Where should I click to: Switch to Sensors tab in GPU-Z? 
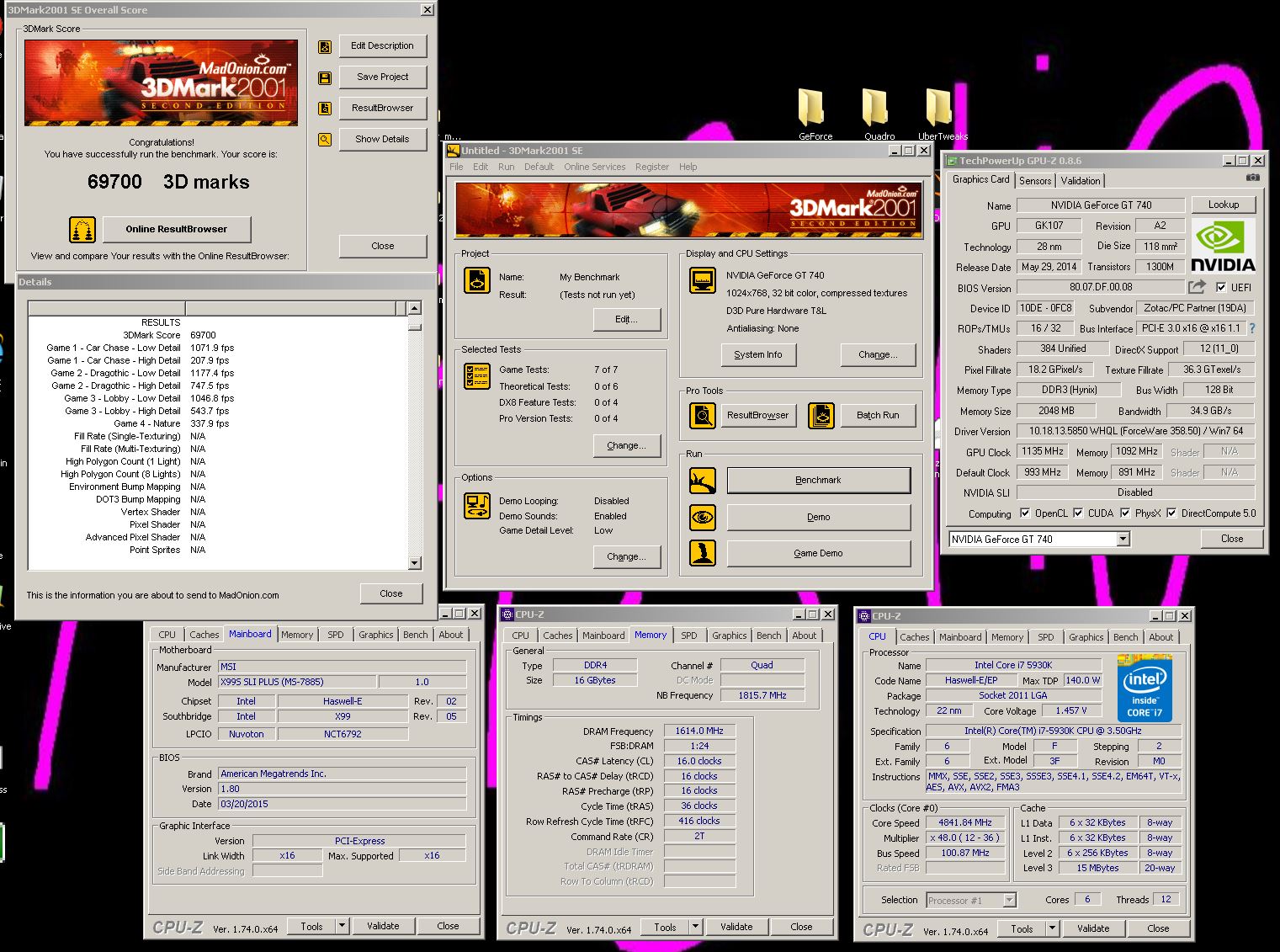1034,181
